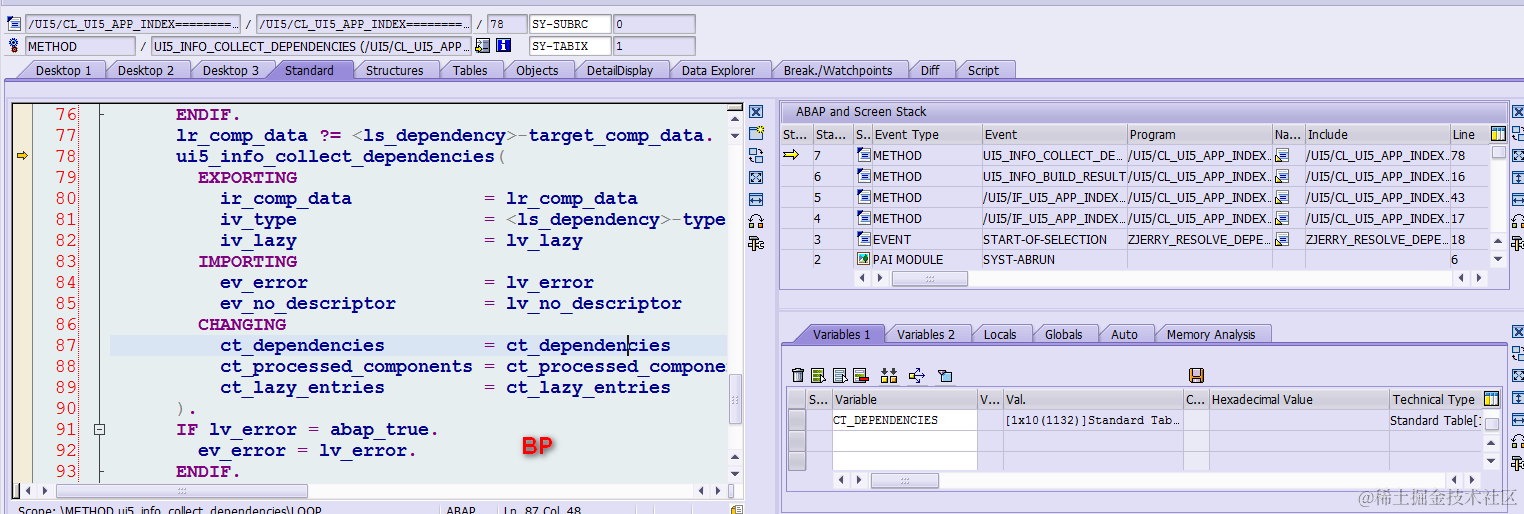Viewport: 1524px width, 514px height.
Task: Click the maximize horizontally icon beside source code
Action: 756,199
